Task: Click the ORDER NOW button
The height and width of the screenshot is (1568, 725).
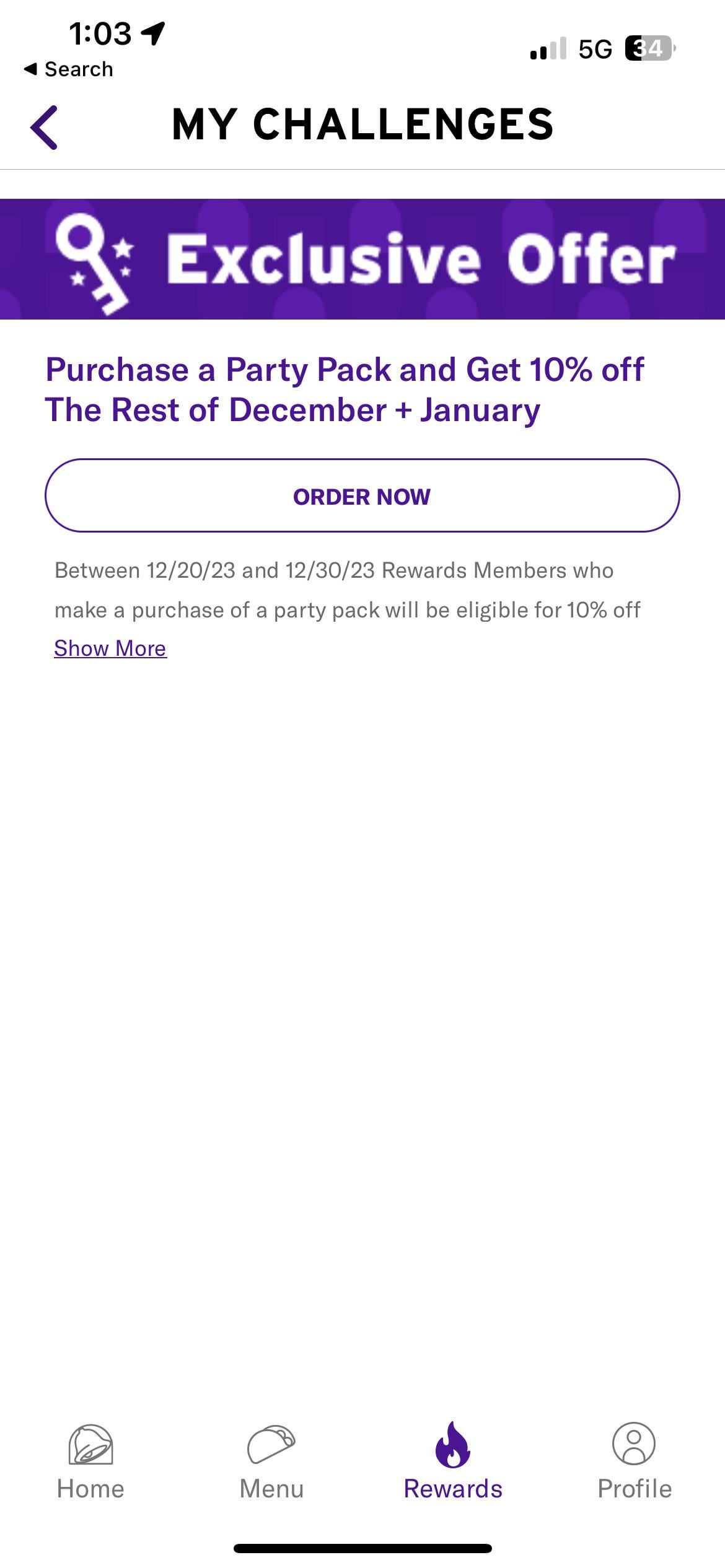Action: click(362, 495)
